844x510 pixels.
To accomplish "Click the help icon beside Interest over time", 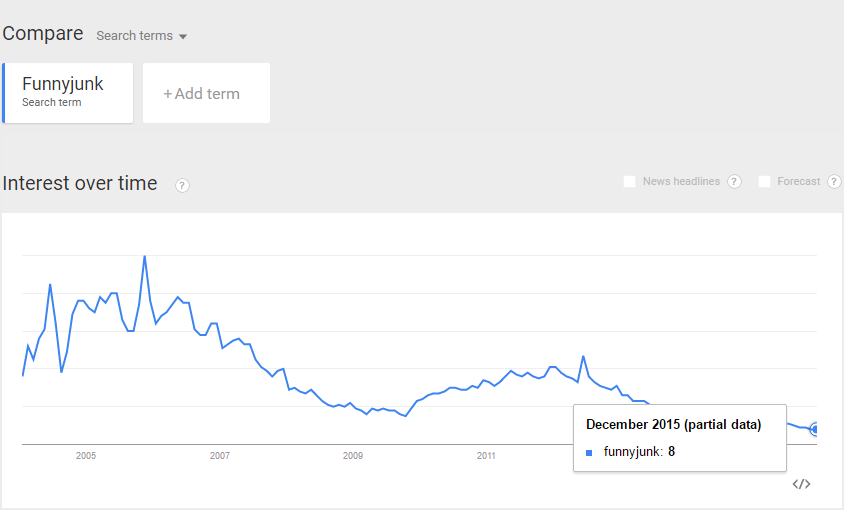I will (x=182, y=185).
